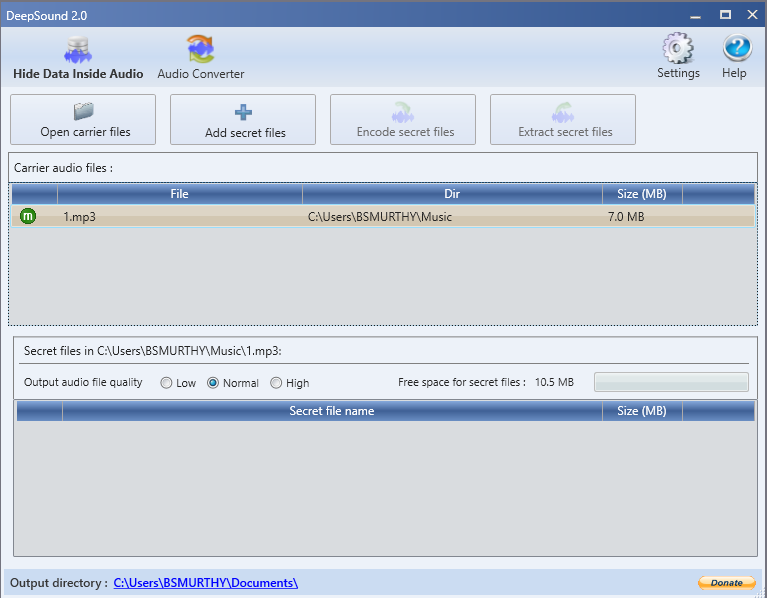Click the Extract secret files button

[x=563, y=120]
